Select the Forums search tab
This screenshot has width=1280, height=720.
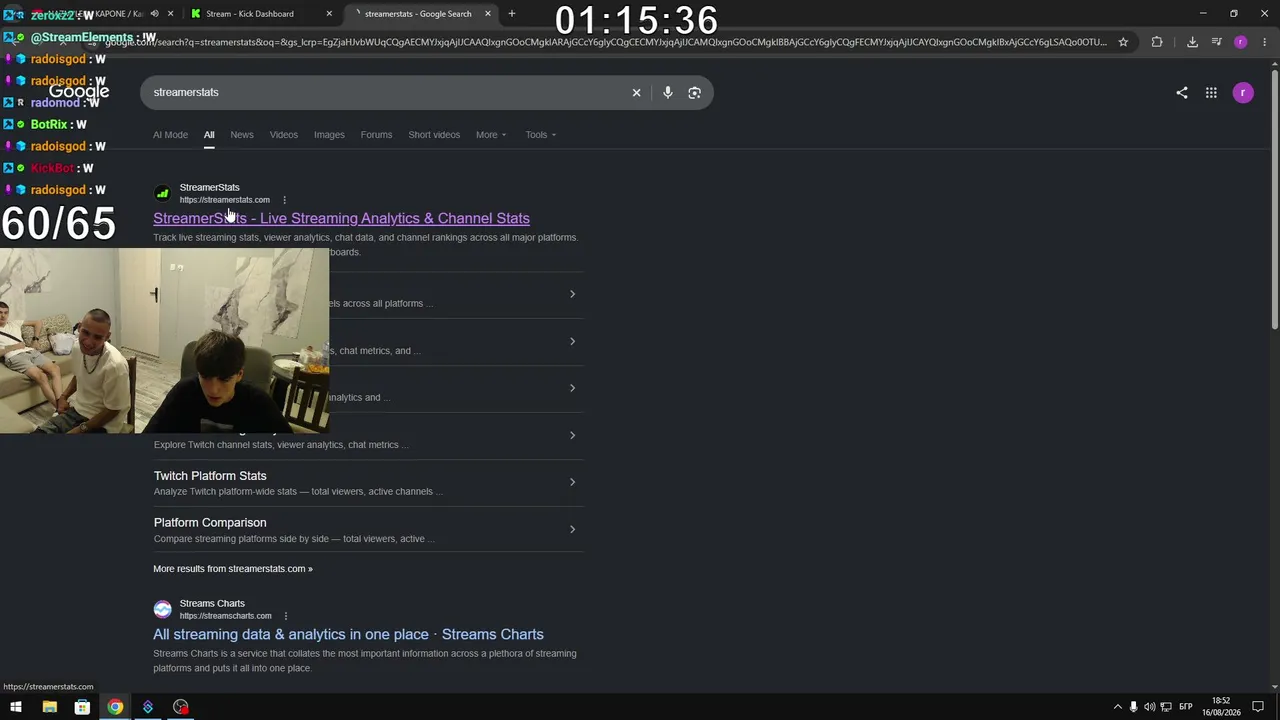click(x=376, y=135)
